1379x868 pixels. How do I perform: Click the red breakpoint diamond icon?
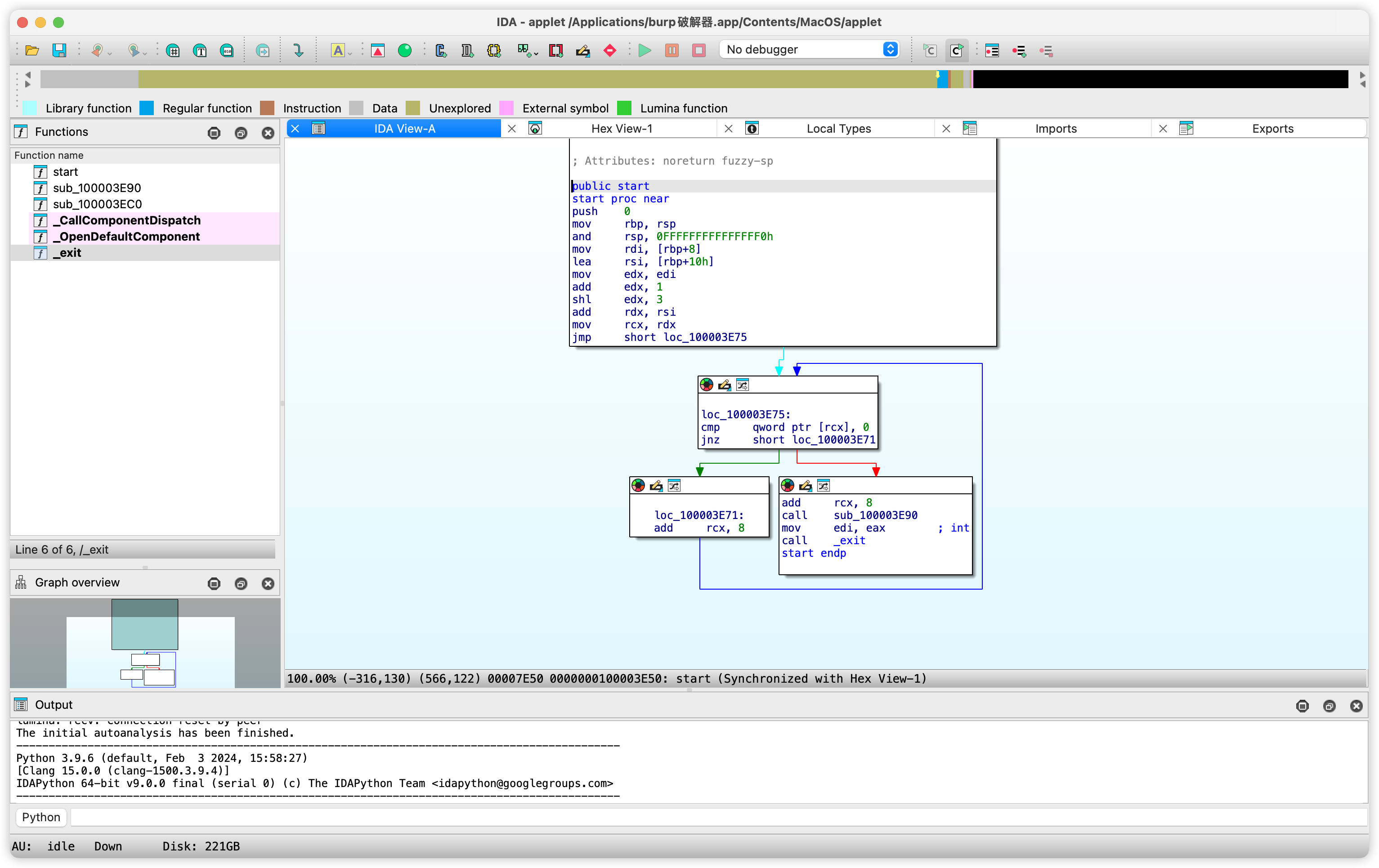click(610, 50)
